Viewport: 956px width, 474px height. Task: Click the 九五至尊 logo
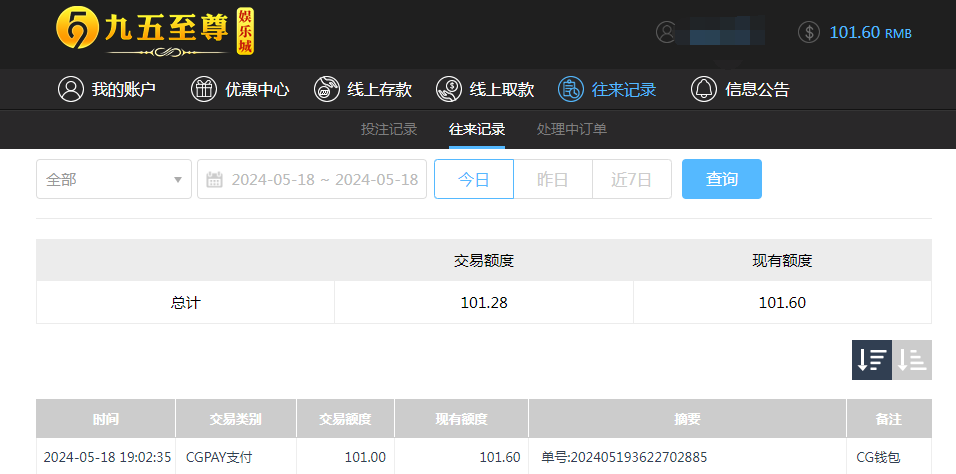click(155, 32)
